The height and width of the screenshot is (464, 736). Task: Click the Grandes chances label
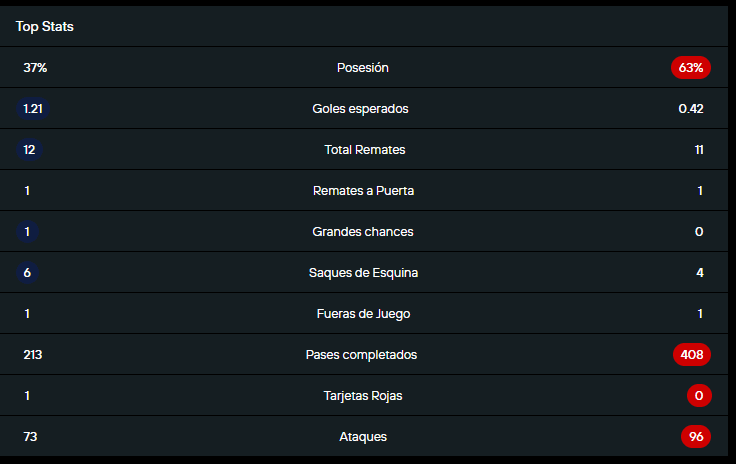pyautogui.click(x=363, y=232)
